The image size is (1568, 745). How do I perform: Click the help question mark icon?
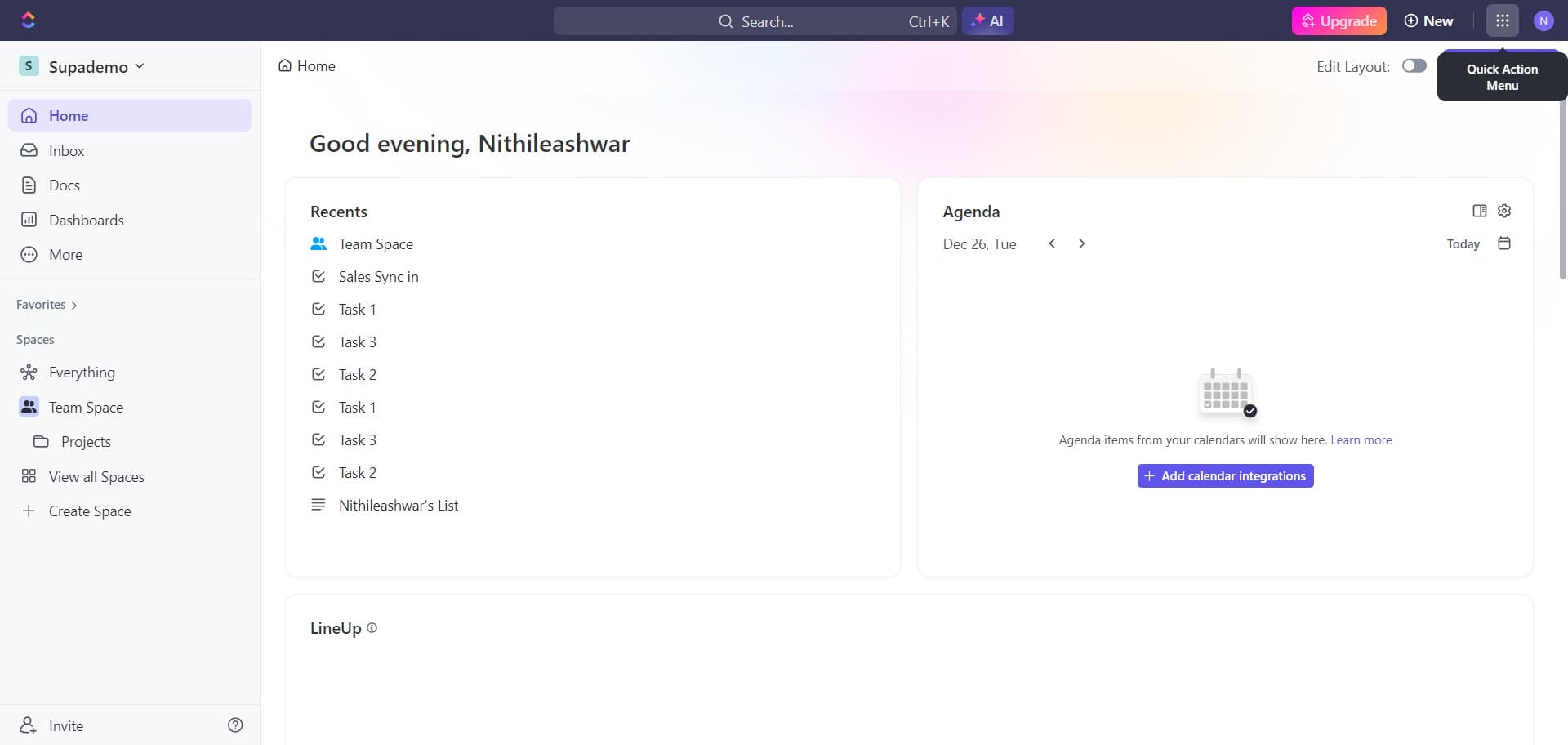[x=235, y=725]
